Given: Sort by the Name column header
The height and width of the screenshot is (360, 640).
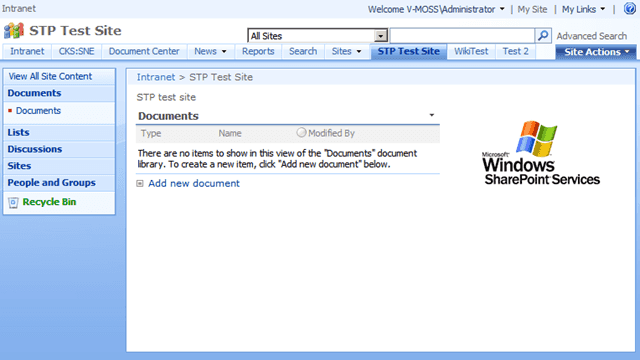Looking at the screenshot, I should point(230,133).
